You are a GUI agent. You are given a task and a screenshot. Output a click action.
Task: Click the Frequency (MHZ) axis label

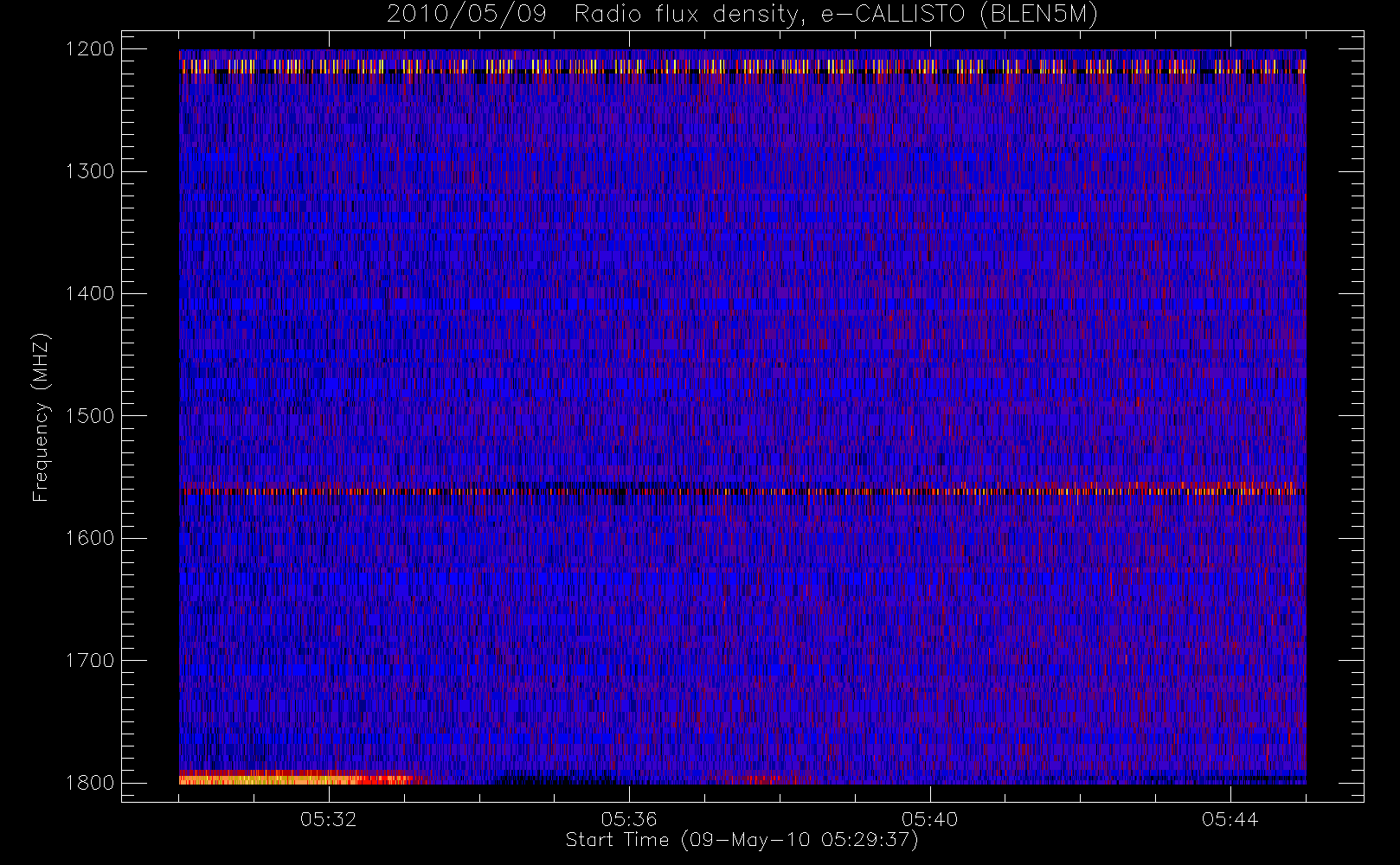coord(41,417)
